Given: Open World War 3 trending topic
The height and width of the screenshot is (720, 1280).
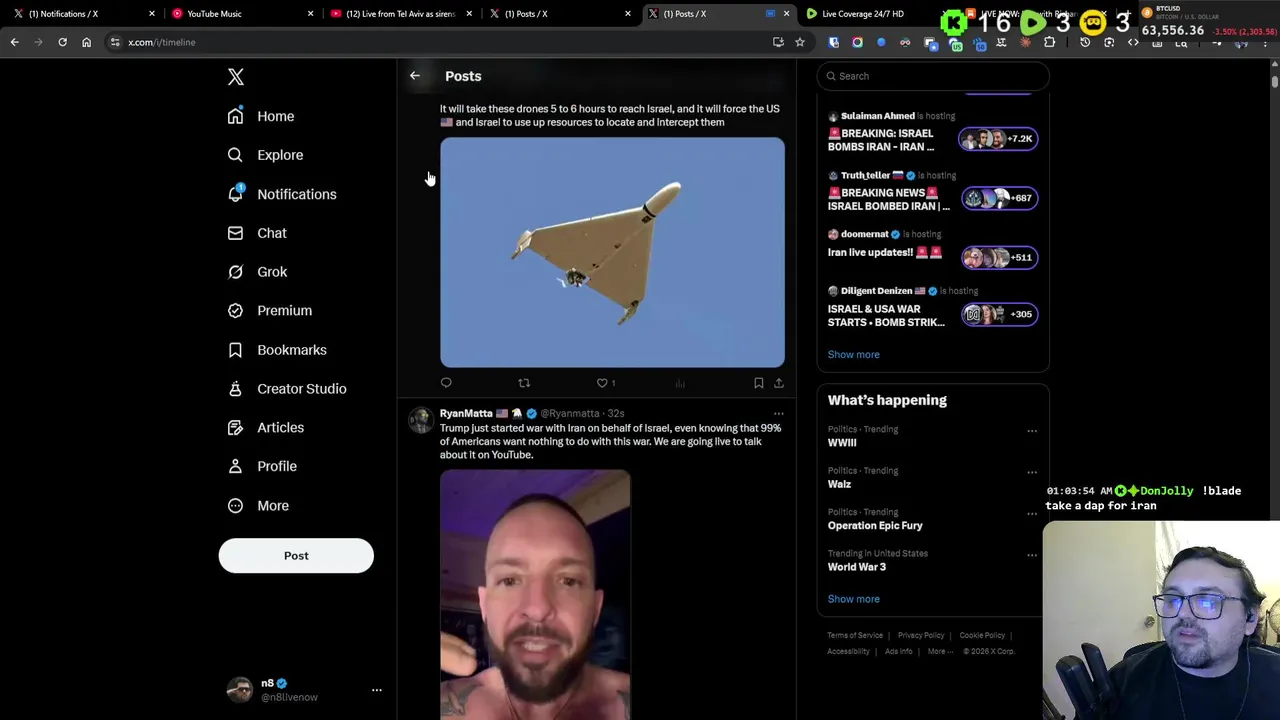Looking at the screenshot, I should (856, 567).
